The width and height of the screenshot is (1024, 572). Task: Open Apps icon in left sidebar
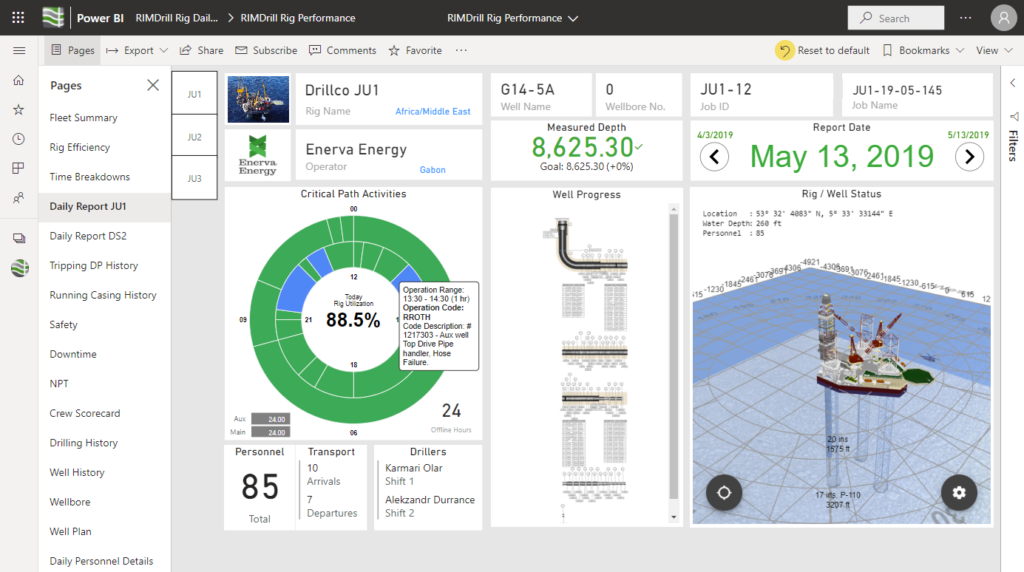[19, 168]
